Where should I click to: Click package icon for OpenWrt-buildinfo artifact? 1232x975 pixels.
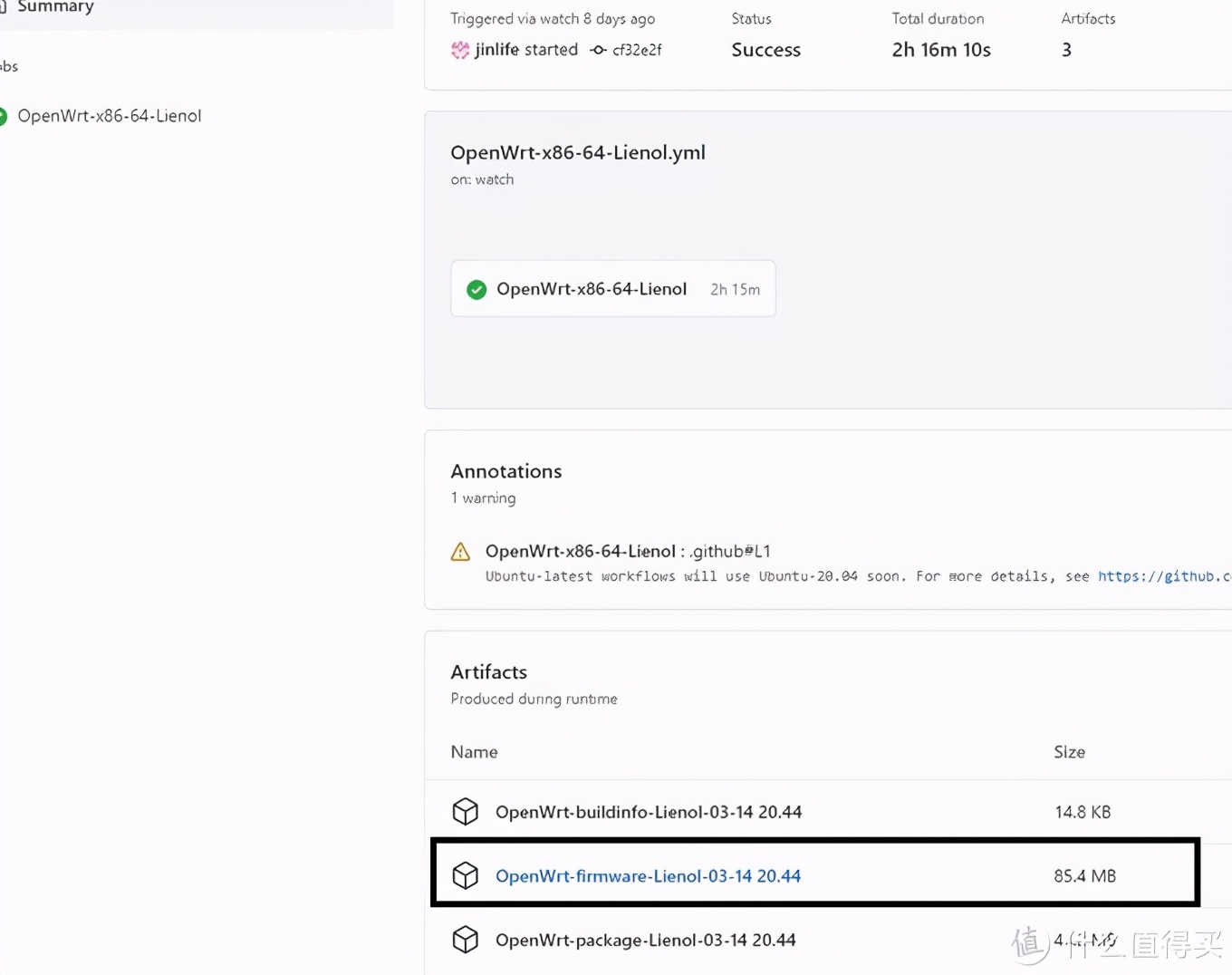tap(466, 812)
